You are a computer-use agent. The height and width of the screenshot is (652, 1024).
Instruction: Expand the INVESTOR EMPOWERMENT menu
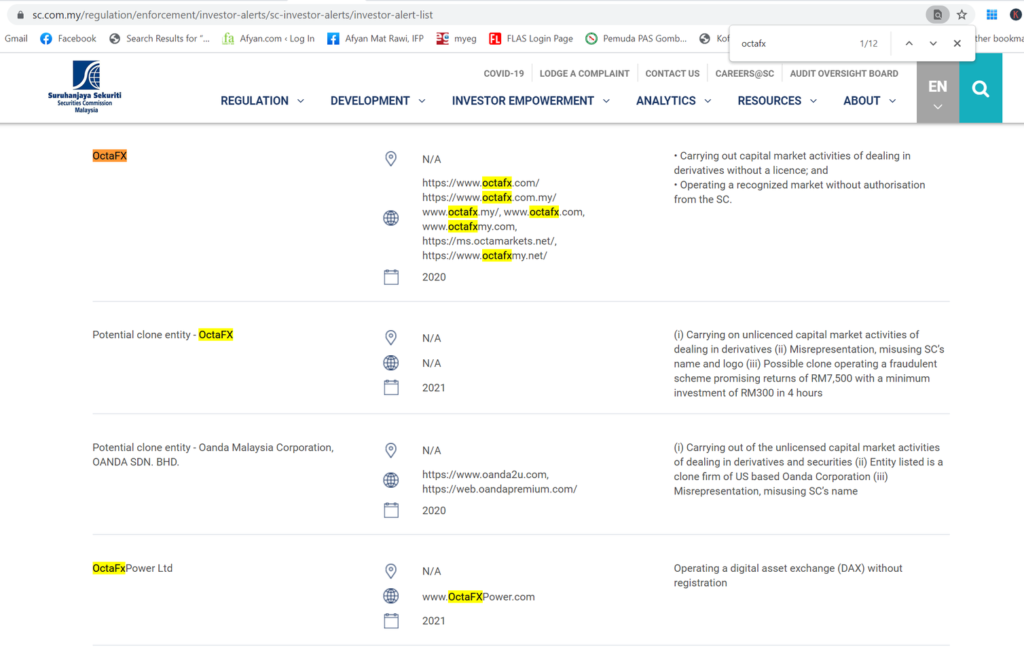click(530, 101)
